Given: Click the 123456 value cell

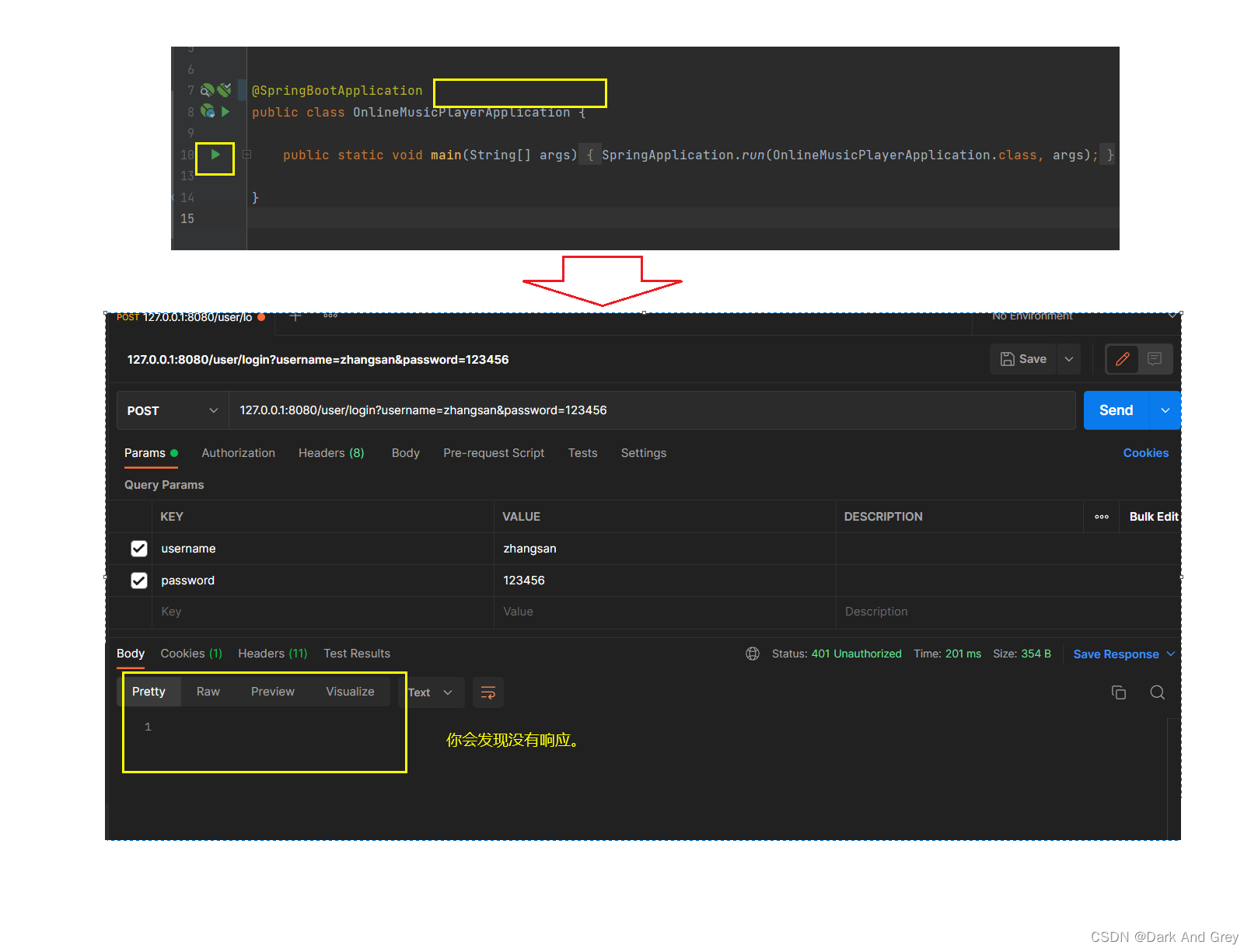Looking at the screenshot, I should point(665,581).
